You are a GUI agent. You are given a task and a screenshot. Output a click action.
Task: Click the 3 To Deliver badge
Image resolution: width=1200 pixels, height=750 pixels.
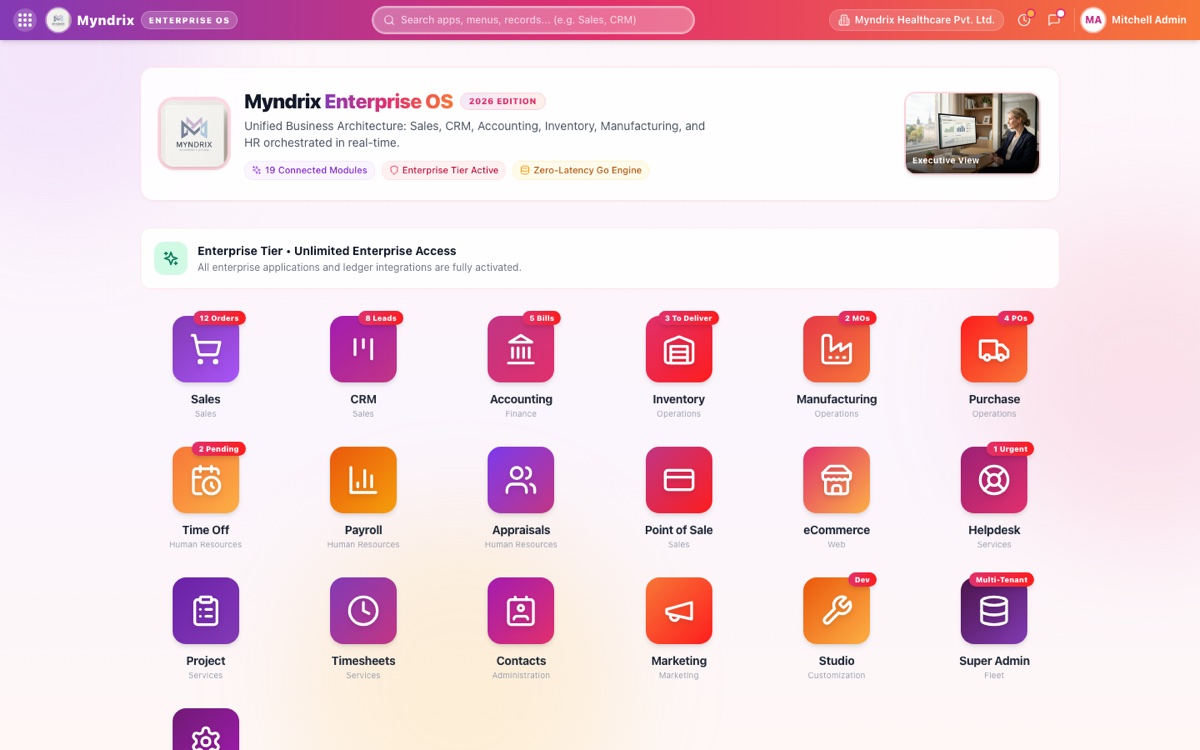click(688, 318)
